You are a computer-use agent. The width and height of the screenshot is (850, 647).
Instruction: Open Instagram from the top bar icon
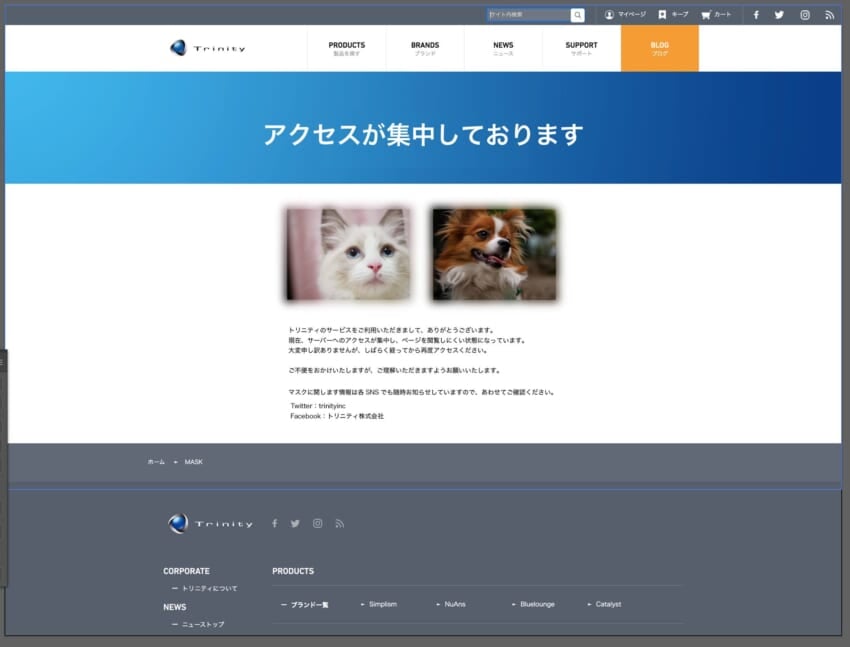click(x=804, y=15)
